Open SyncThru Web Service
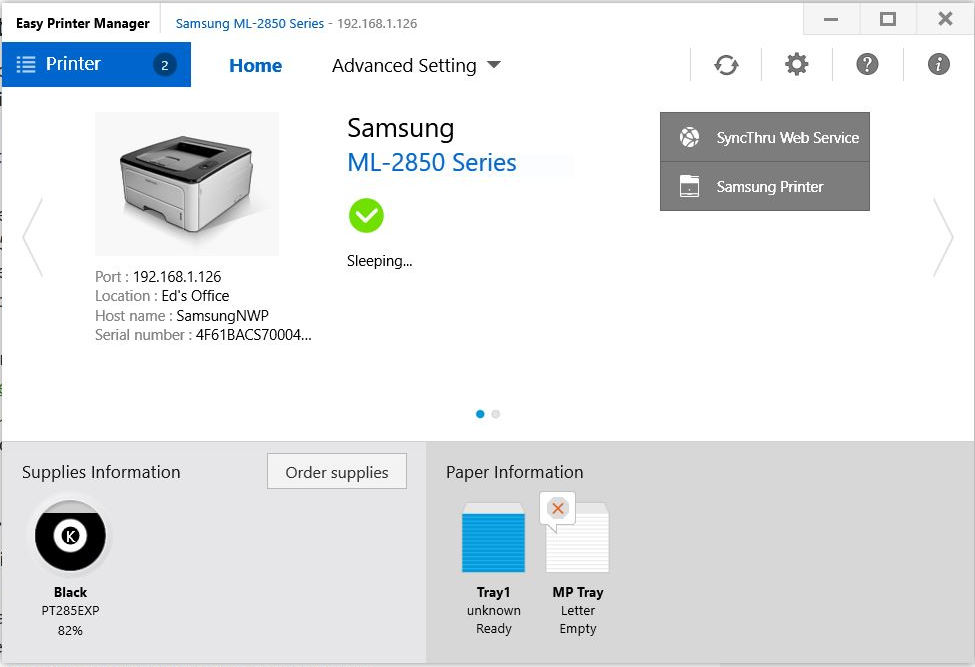The height and width of the screenshot is (667, 975). point(765,137)
